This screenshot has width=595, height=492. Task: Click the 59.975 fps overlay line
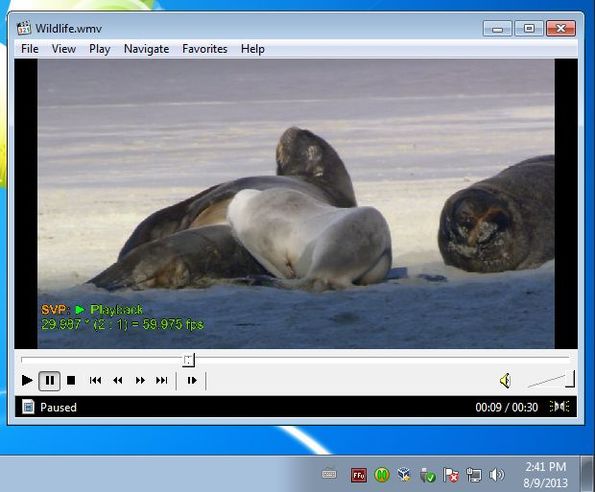122,324
